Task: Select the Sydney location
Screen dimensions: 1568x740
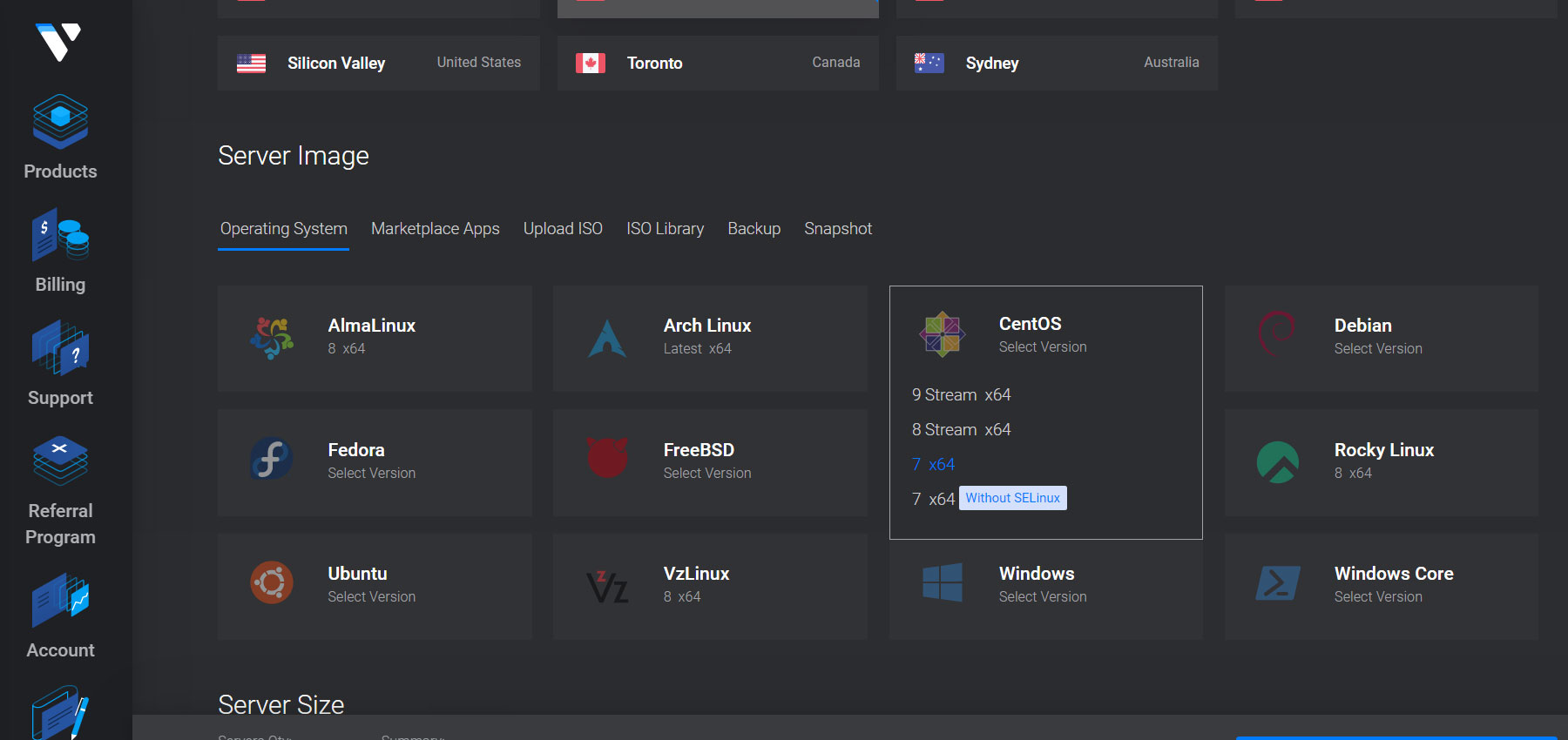Action: [x=1057, y=63]
